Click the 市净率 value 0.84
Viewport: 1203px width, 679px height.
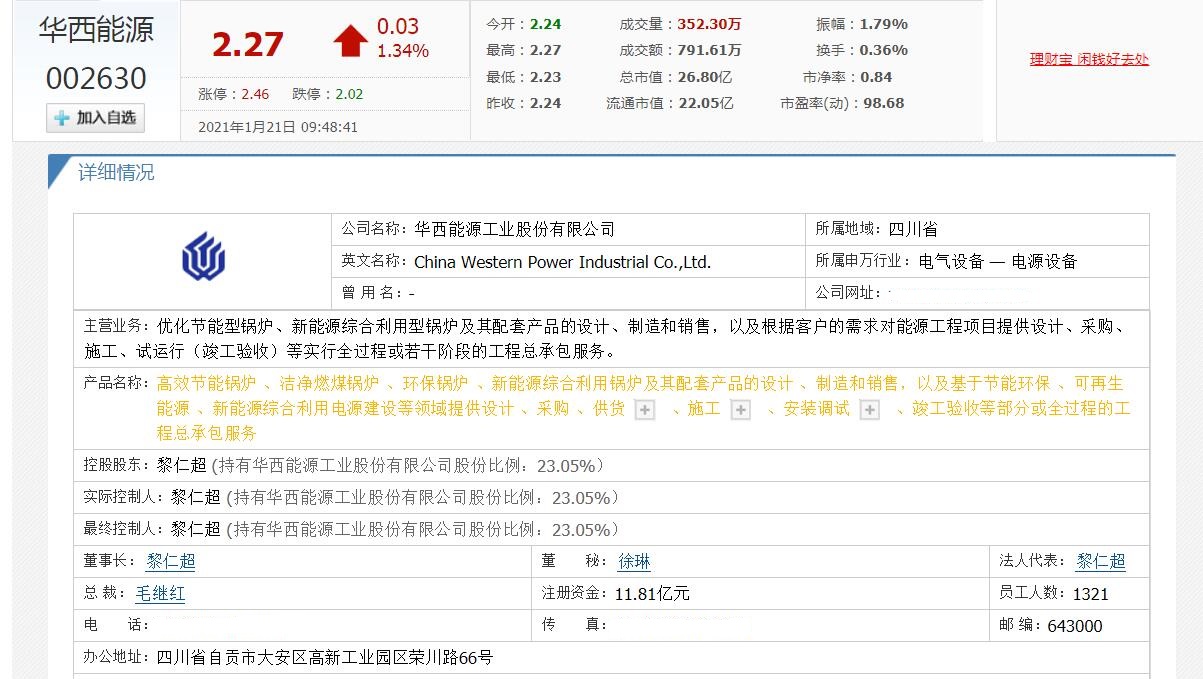(x=876, y=77)
